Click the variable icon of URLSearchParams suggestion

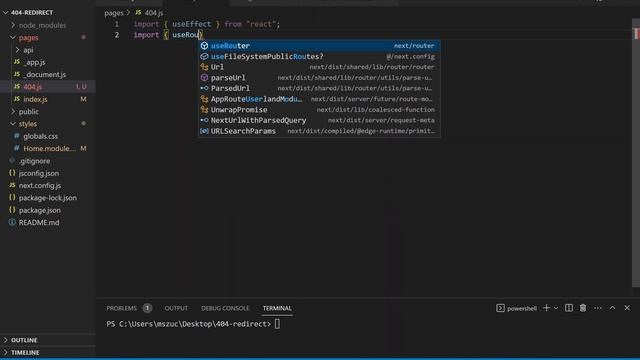pyautogui.click(x=204, y=131)
